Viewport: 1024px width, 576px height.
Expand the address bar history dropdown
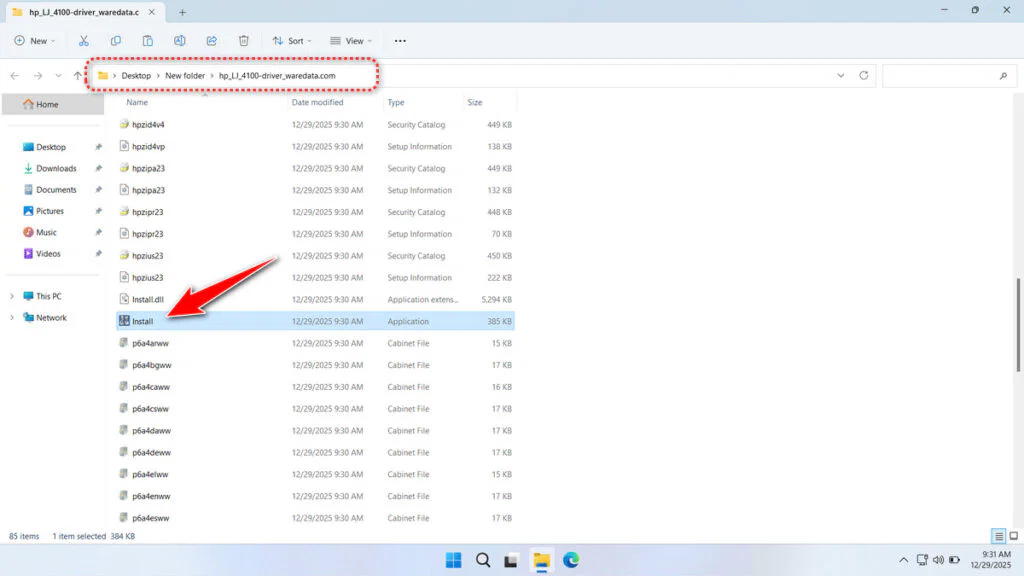coord(840,75)
